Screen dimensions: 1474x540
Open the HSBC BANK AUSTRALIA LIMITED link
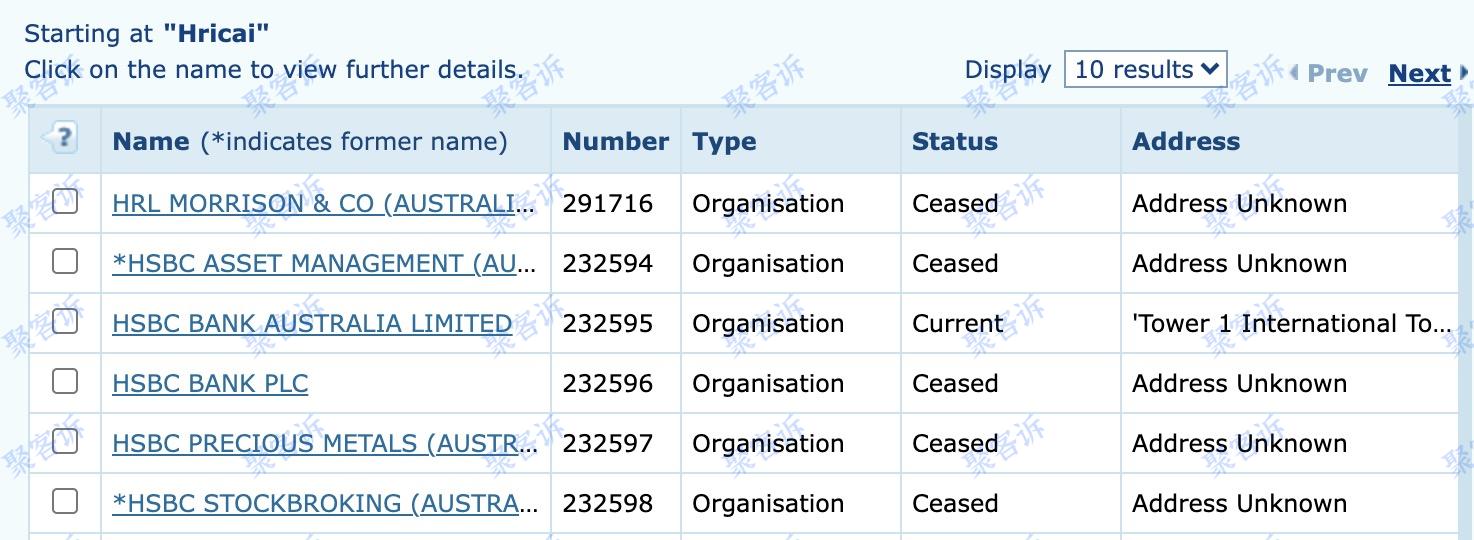pyautogui.click(x=312, y=324)
